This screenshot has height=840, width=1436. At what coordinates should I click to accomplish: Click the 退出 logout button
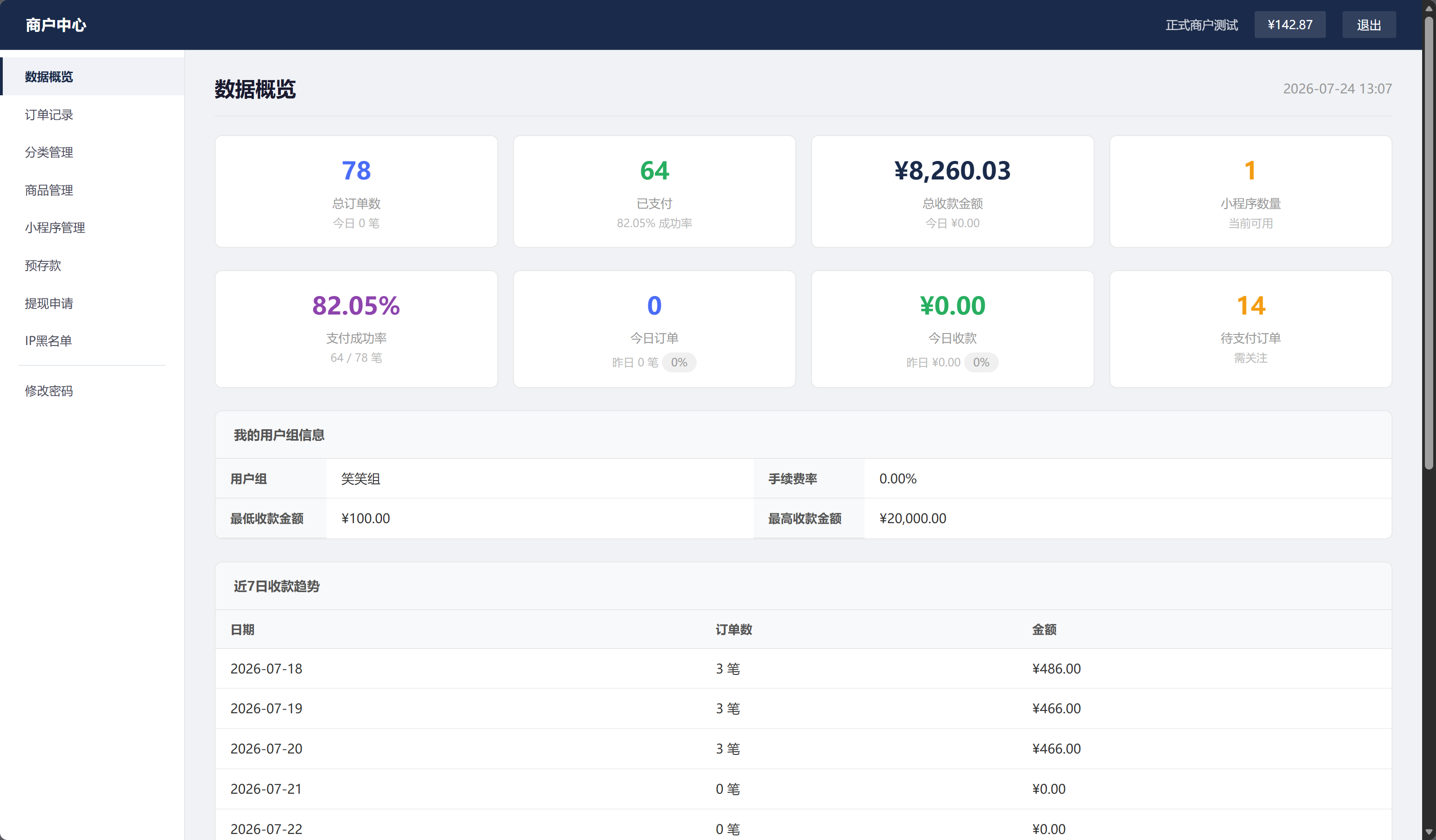[1369, 25]
